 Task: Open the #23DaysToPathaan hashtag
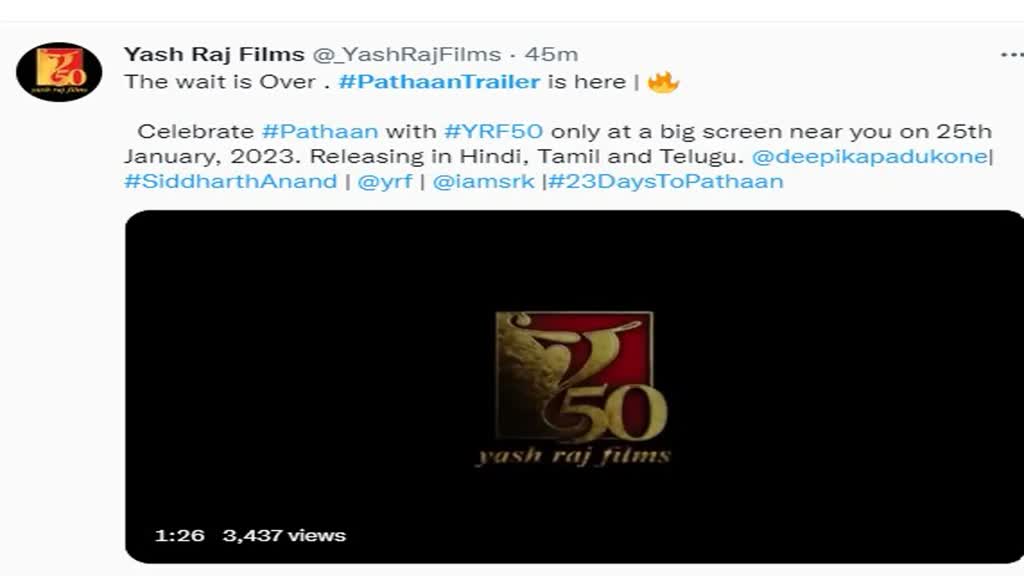[x=665, y=181]
